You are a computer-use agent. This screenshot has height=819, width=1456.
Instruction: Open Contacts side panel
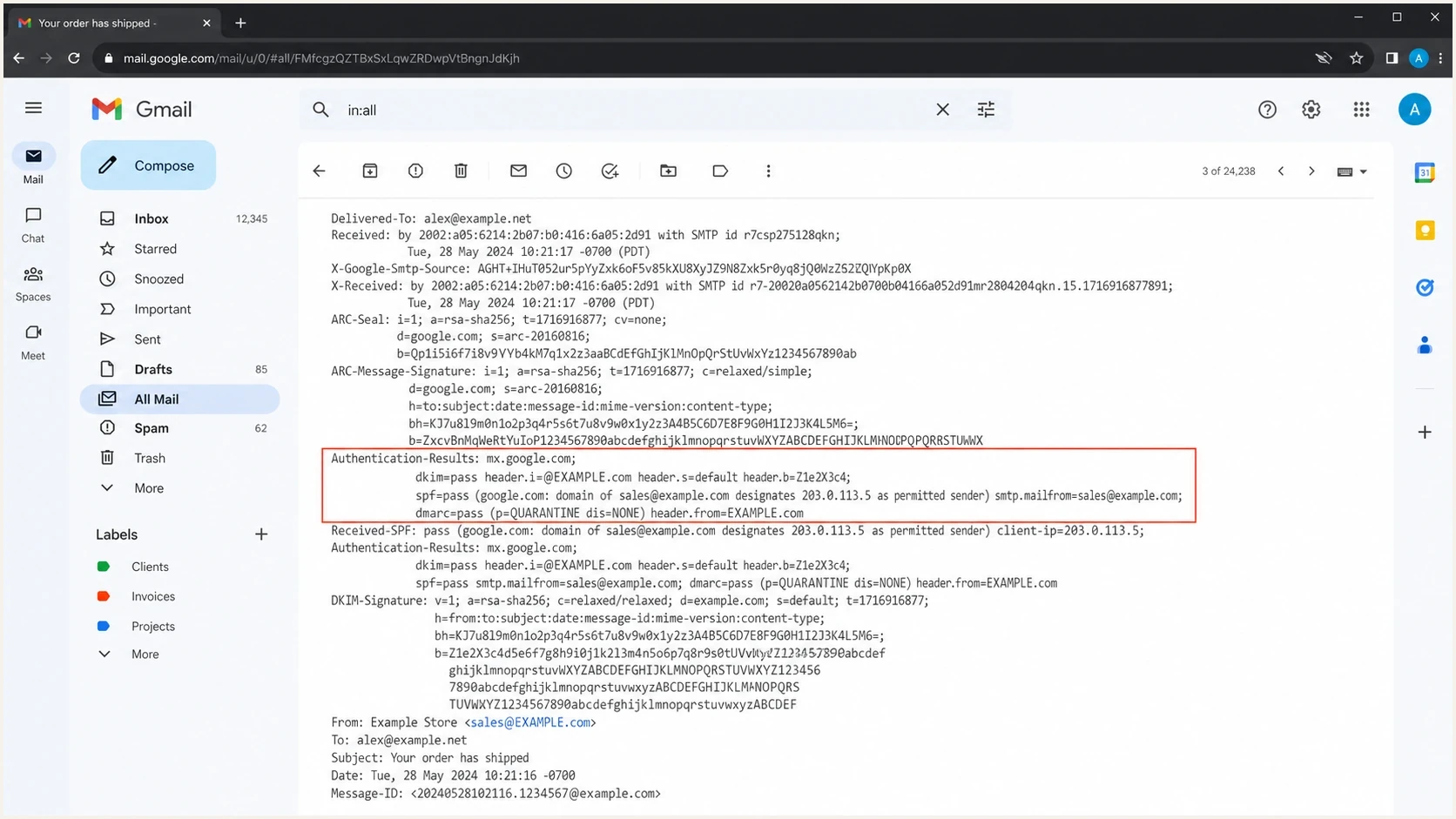1425,346
